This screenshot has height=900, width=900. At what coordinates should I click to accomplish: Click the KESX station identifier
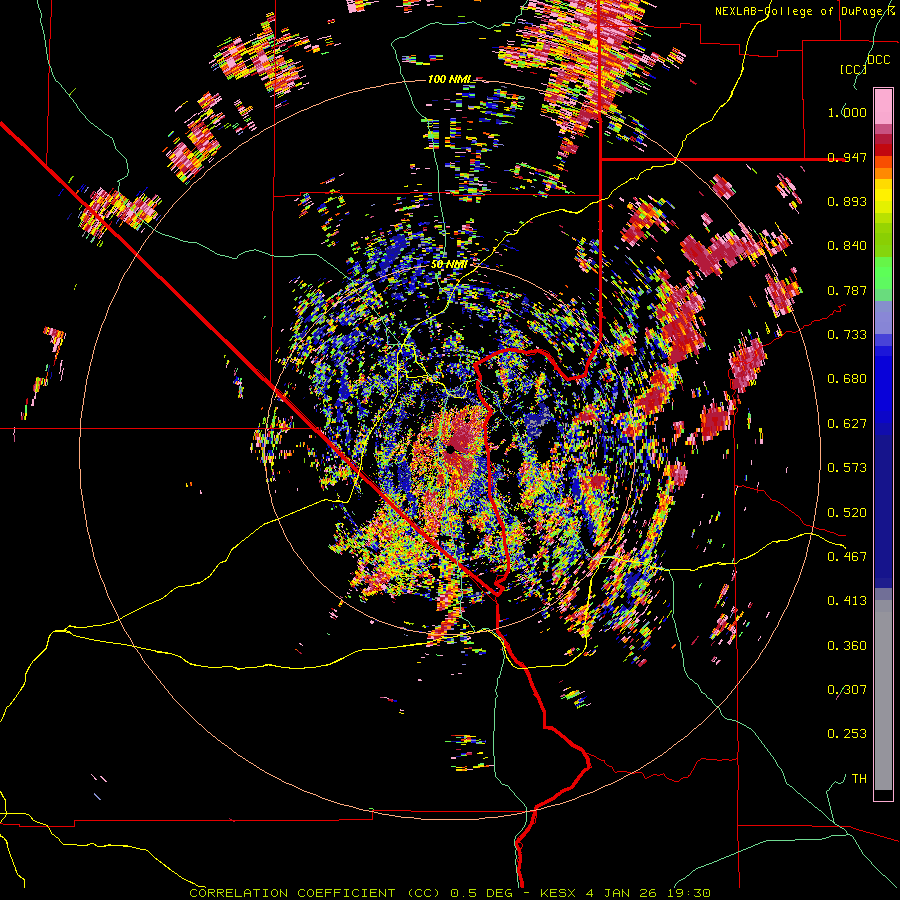point(560,893)
